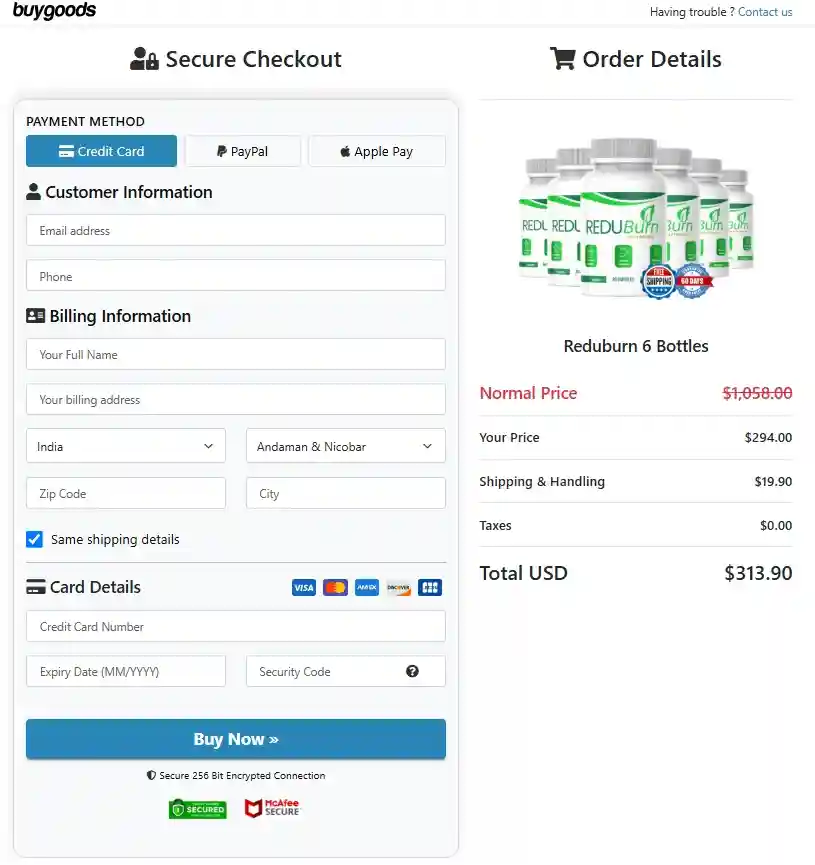Open the Contact us link
The width and height of the screenshot is (815, 865).
tap(765, 12)
